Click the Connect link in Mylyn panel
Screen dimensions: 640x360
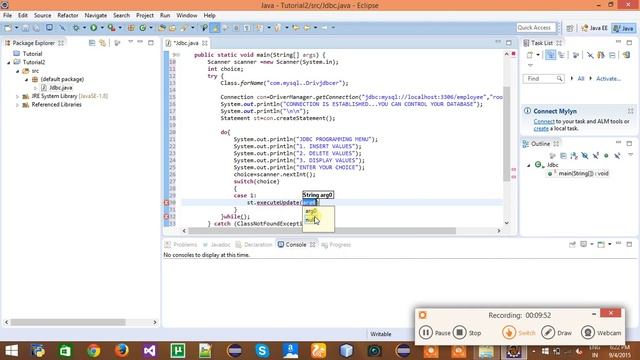[544, 122]
